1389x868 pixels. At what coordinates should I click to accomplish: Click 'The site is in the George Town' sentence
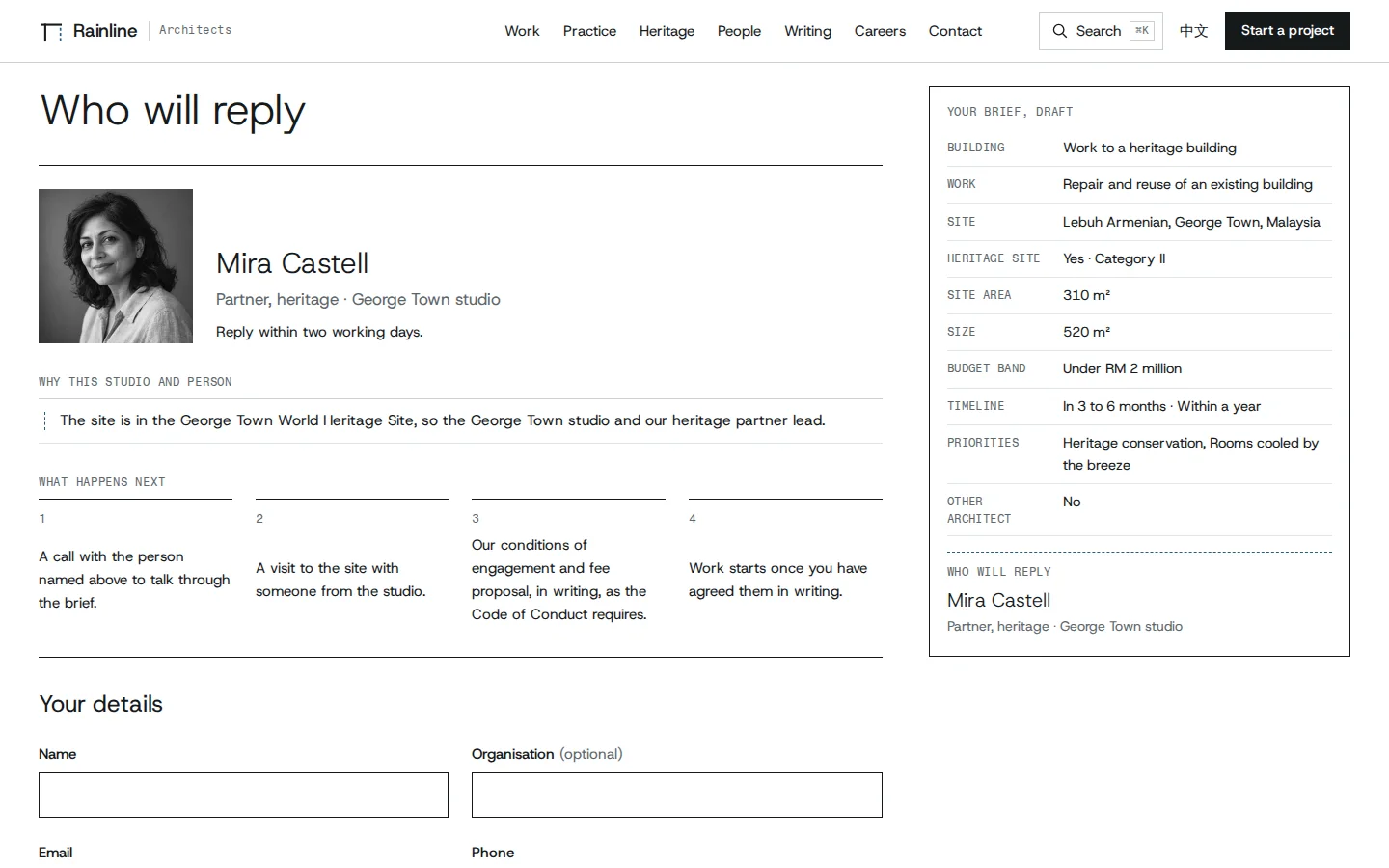[x=443, y=420]
